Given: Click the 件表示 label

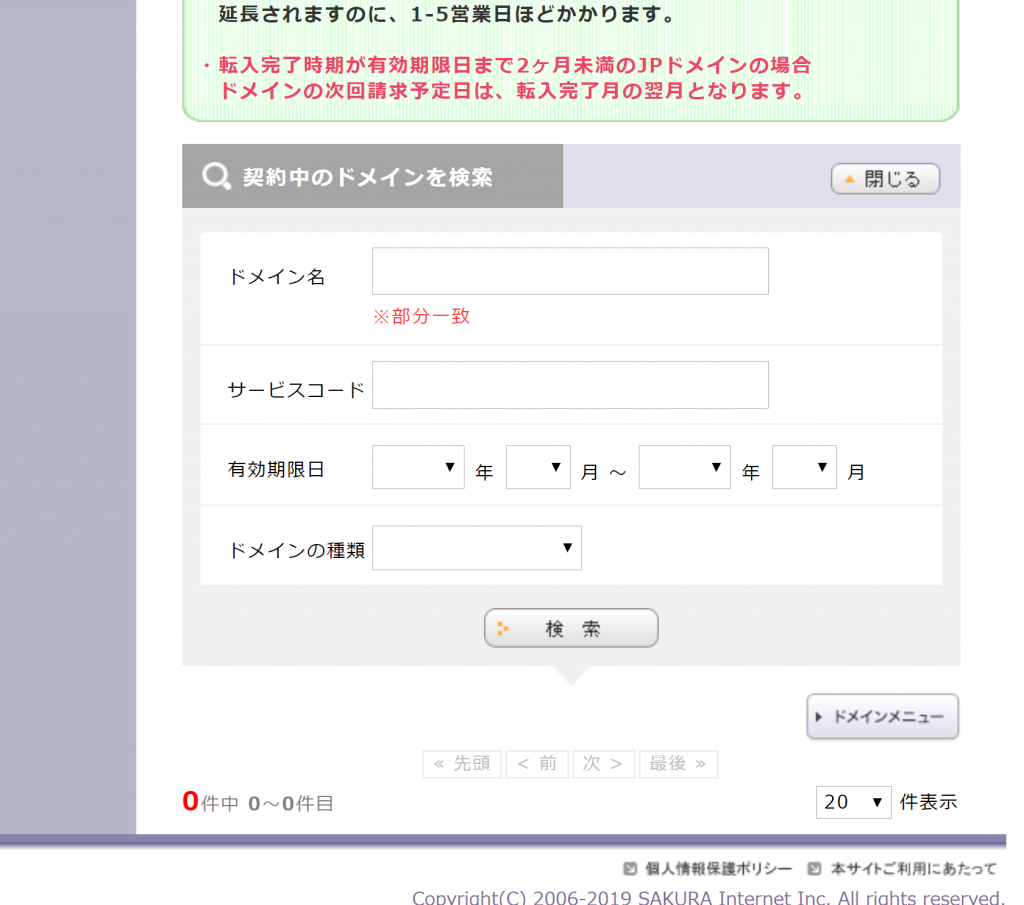Looking at the screenshot, I should click(928, 802).
